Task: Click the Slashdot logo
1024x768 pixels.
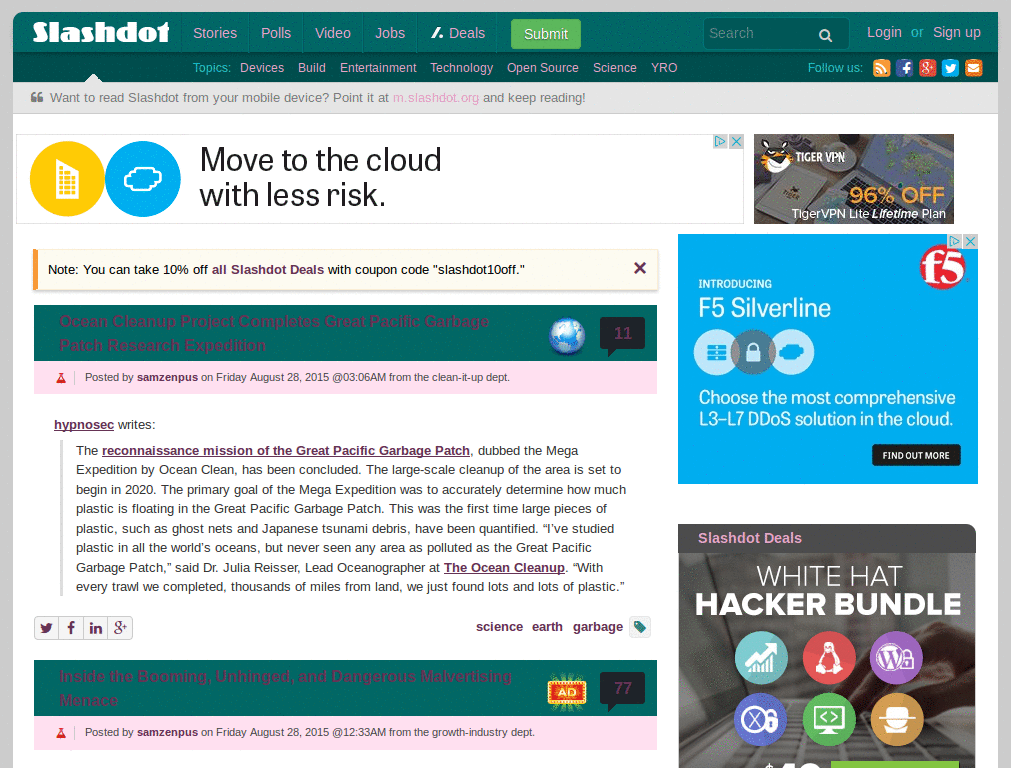Action: [x=101, y=32]
